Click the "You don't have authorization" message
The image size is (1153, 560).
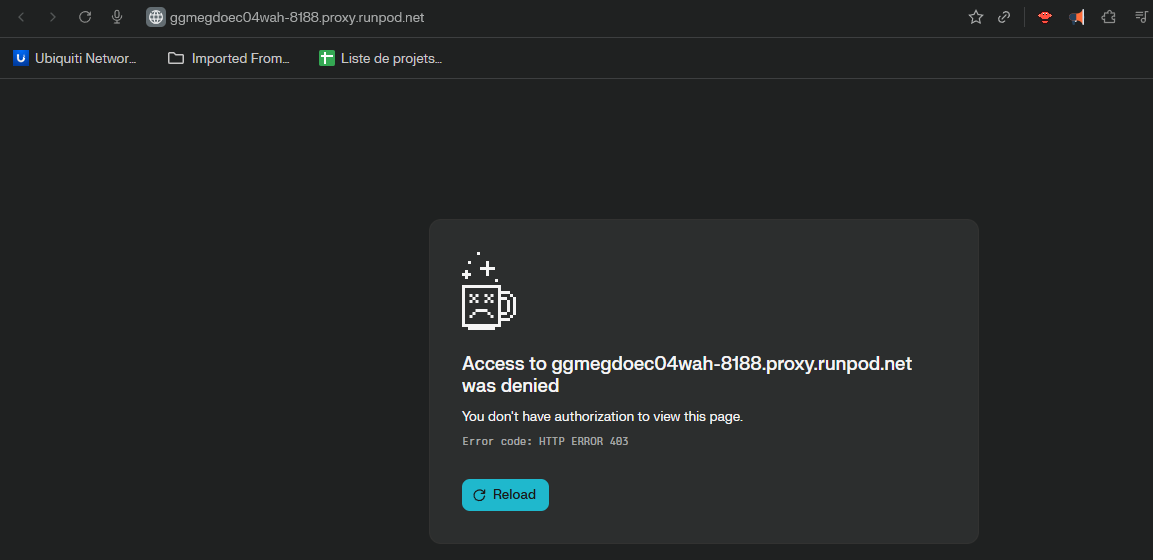(x=602, y=416)
